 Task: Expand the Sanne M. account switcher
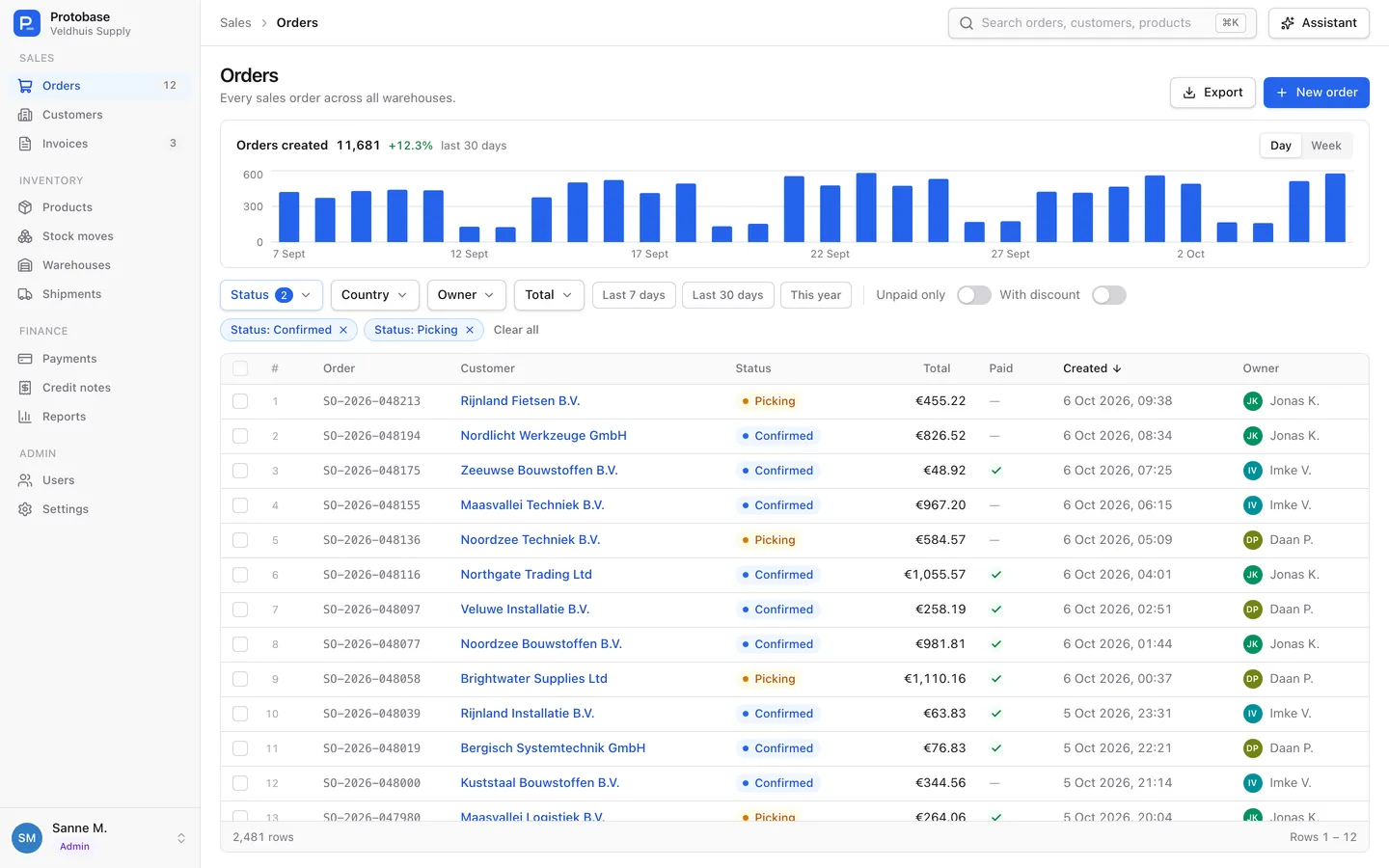pyautogui.click(x=181, y=838)
